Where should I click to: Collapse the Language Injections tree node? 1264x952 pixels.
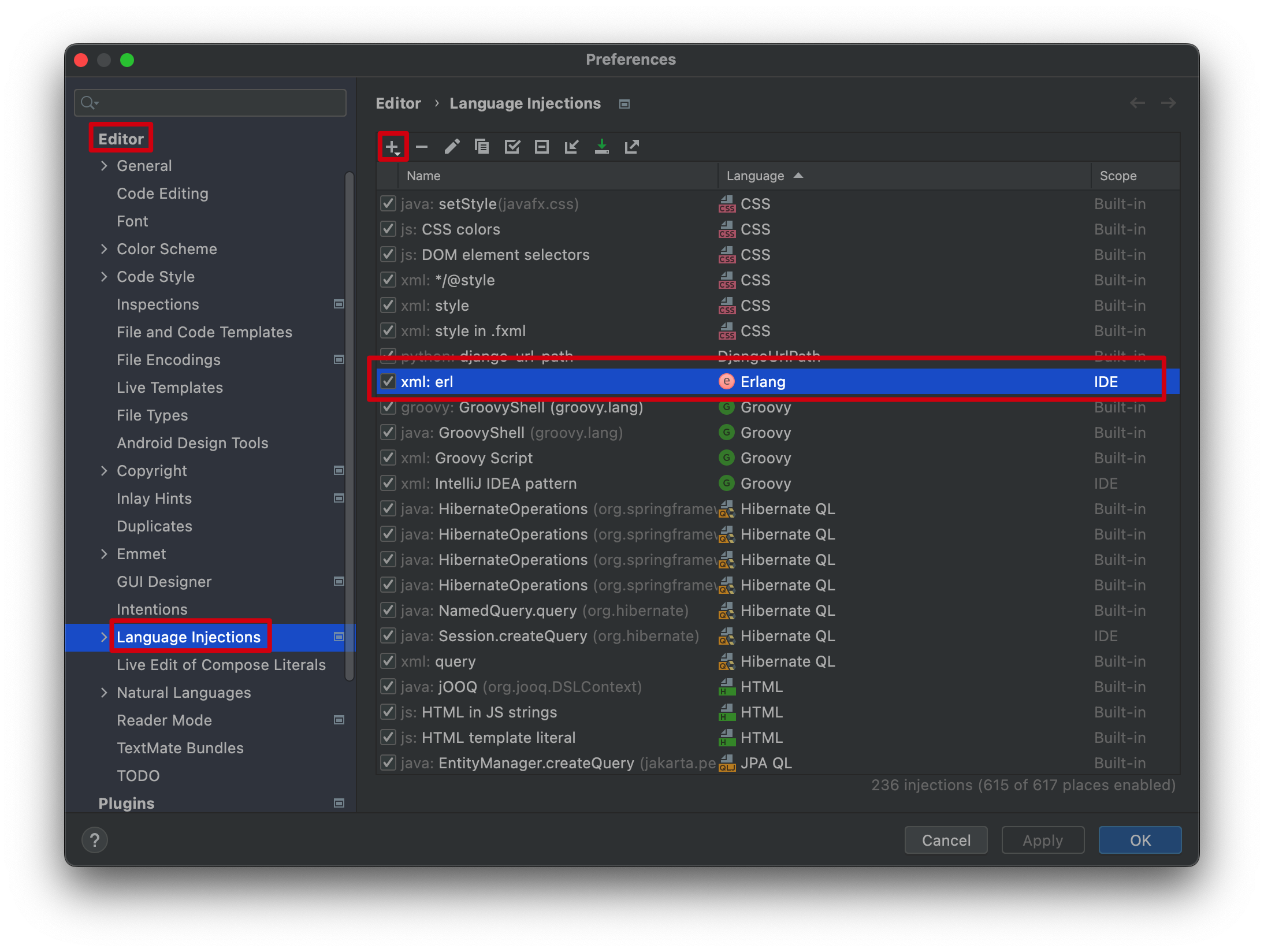click(105, 637)
